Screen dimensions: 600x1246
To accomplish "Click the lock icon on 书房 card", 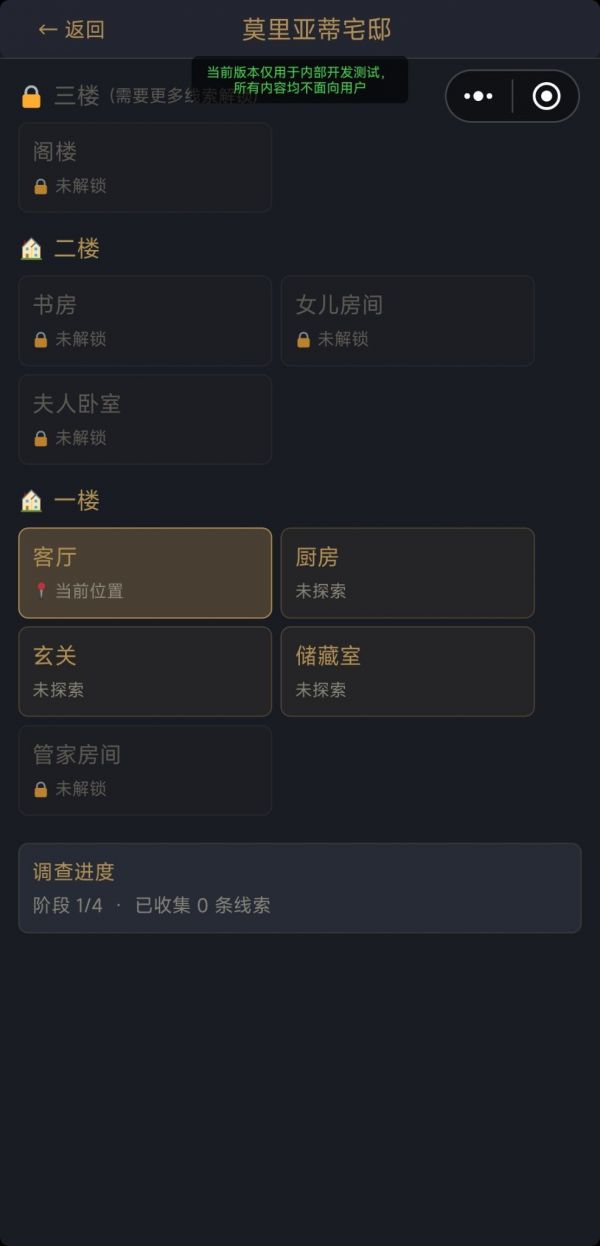I will 40,338.
